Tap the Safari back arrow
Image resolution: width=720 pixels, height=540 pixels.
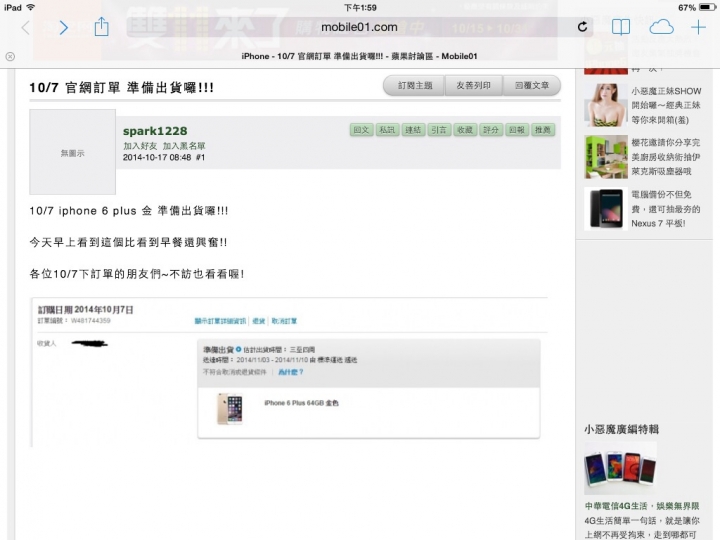click(25, 28)
